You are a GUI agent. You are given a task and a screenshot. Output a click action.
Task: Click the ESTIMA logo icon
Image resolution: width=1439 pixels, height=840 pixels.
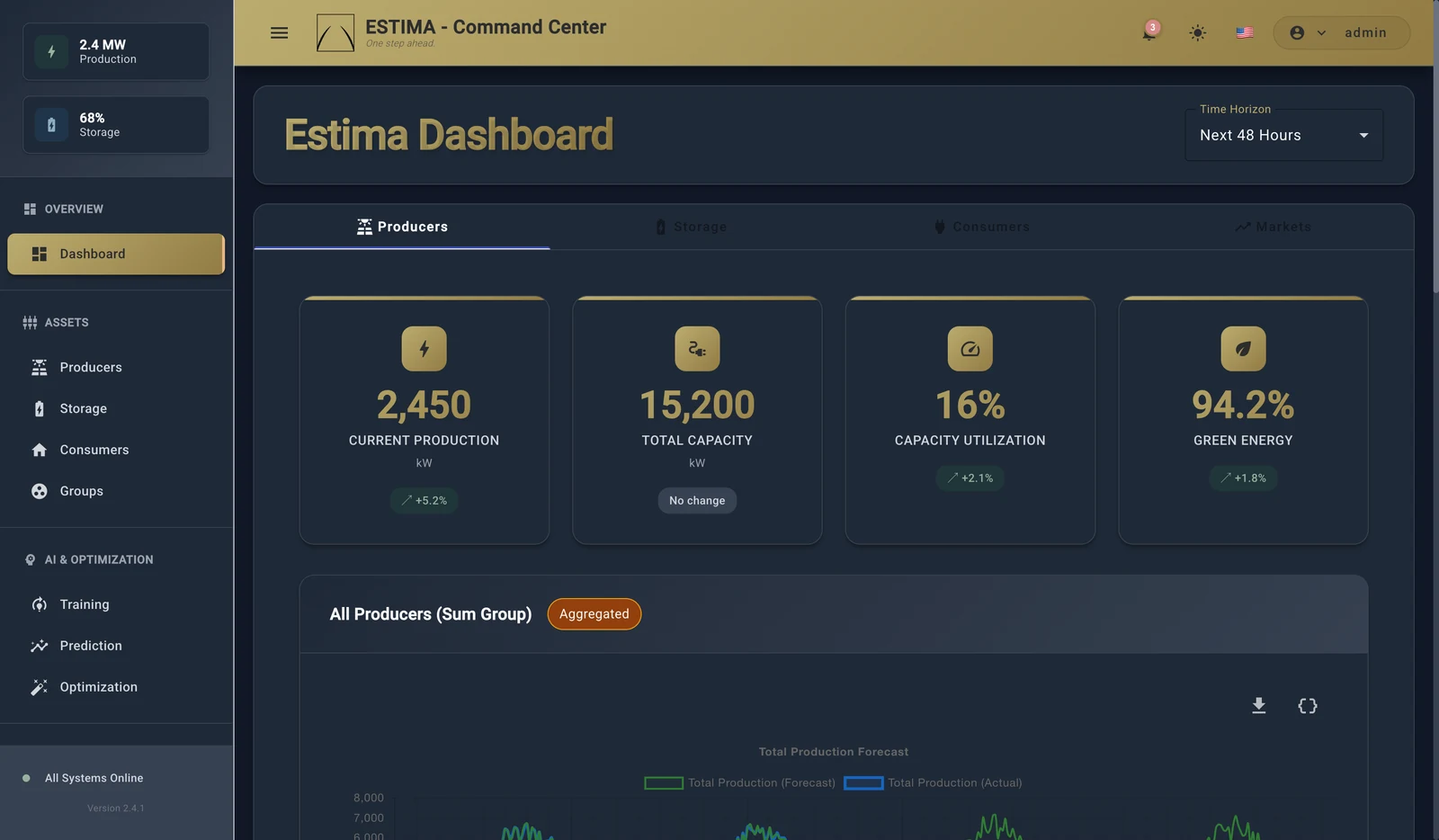coord(335,32)
